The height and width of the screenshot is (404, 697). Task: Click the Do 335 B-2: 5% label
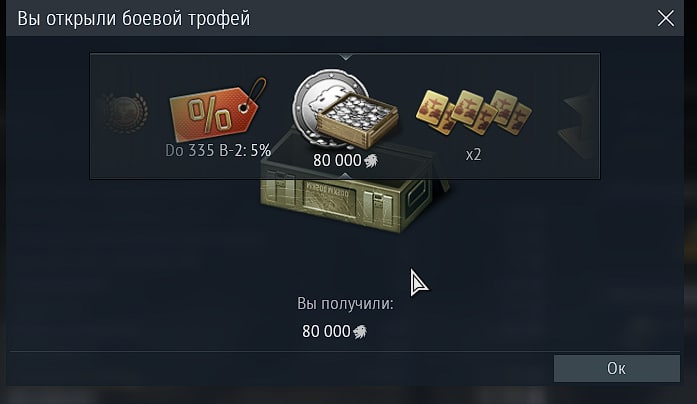click(x=218, y=151)
